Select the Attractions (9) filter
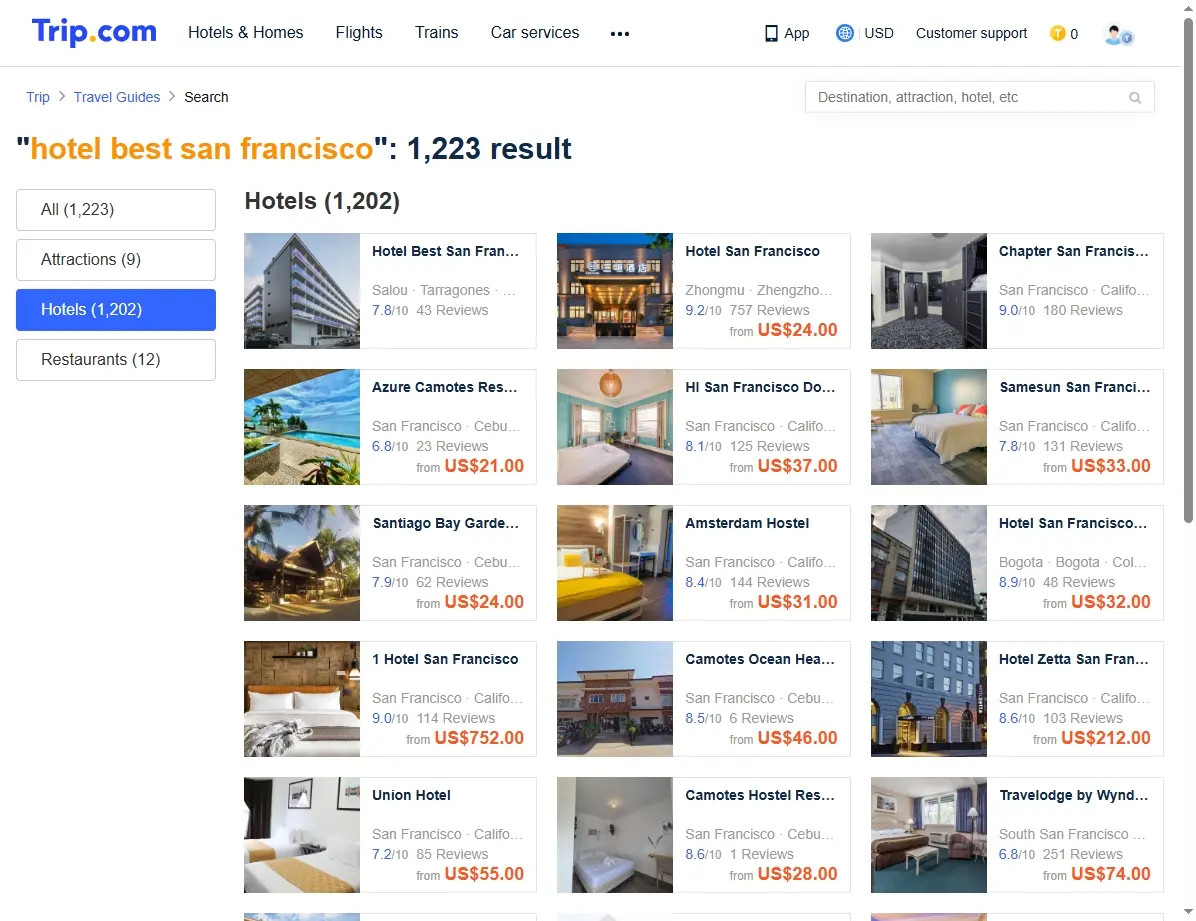This screenshot has width=1196, height=921. [x=116, y=259]
